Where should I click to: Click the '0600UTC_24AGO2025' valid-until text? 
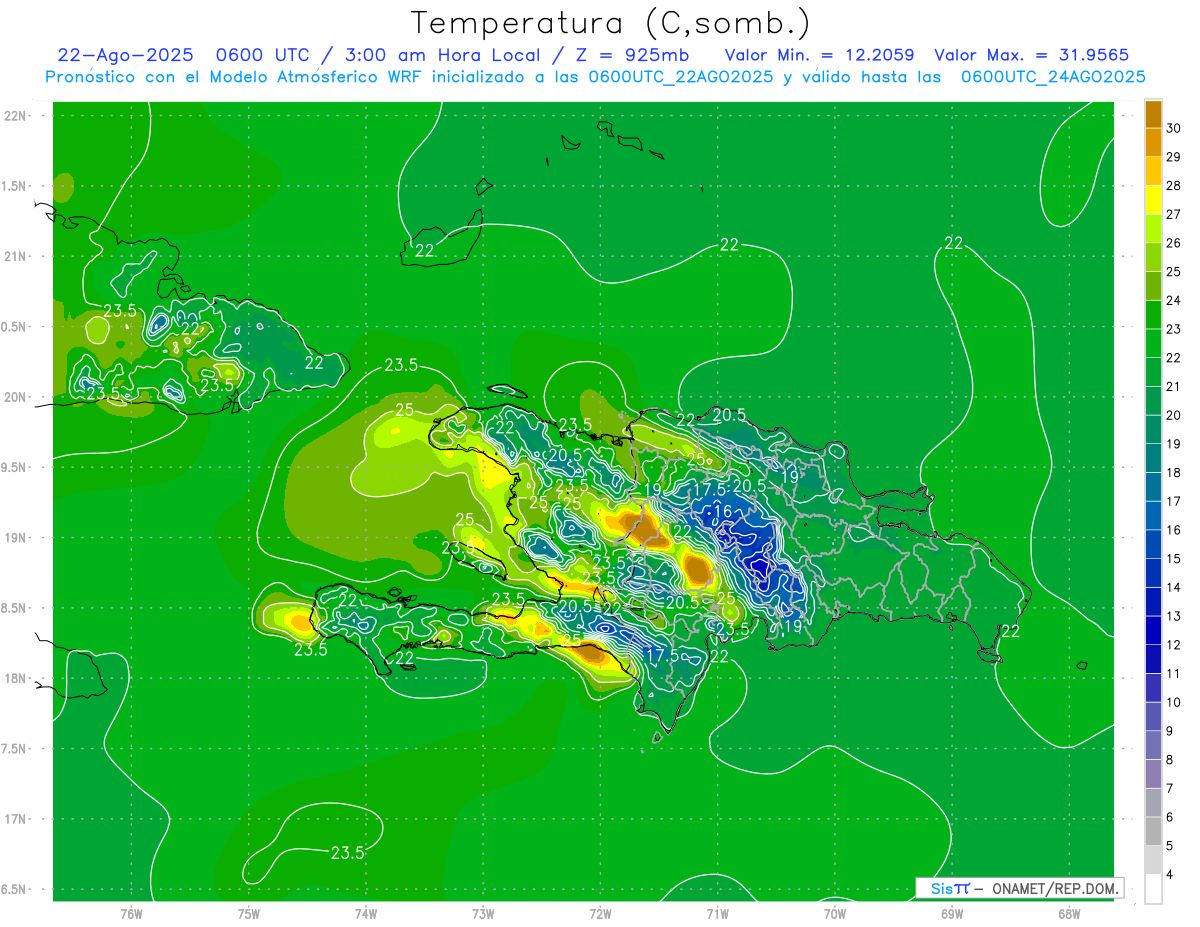coord(1053,77)
